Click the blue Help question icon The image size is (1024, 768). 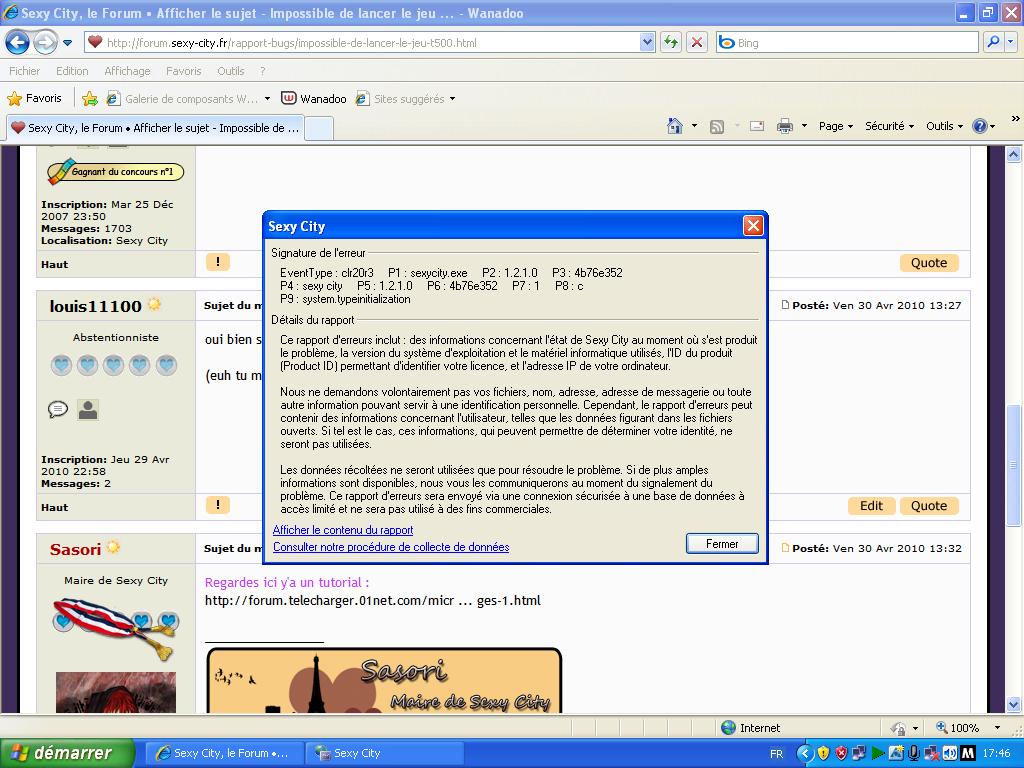point(980,126)
